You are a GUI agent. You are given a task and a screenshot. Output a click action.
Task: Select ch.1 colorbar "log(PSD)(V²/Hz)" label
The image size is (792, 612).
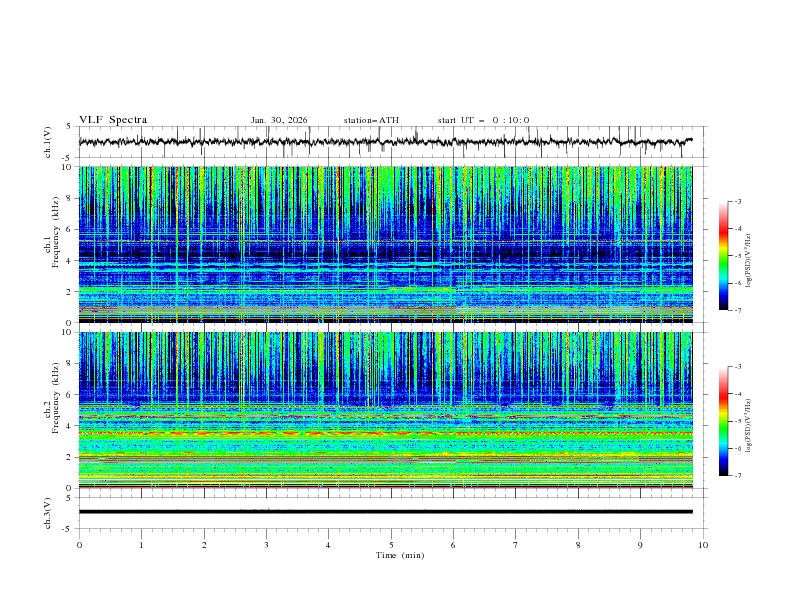point(749,261)
